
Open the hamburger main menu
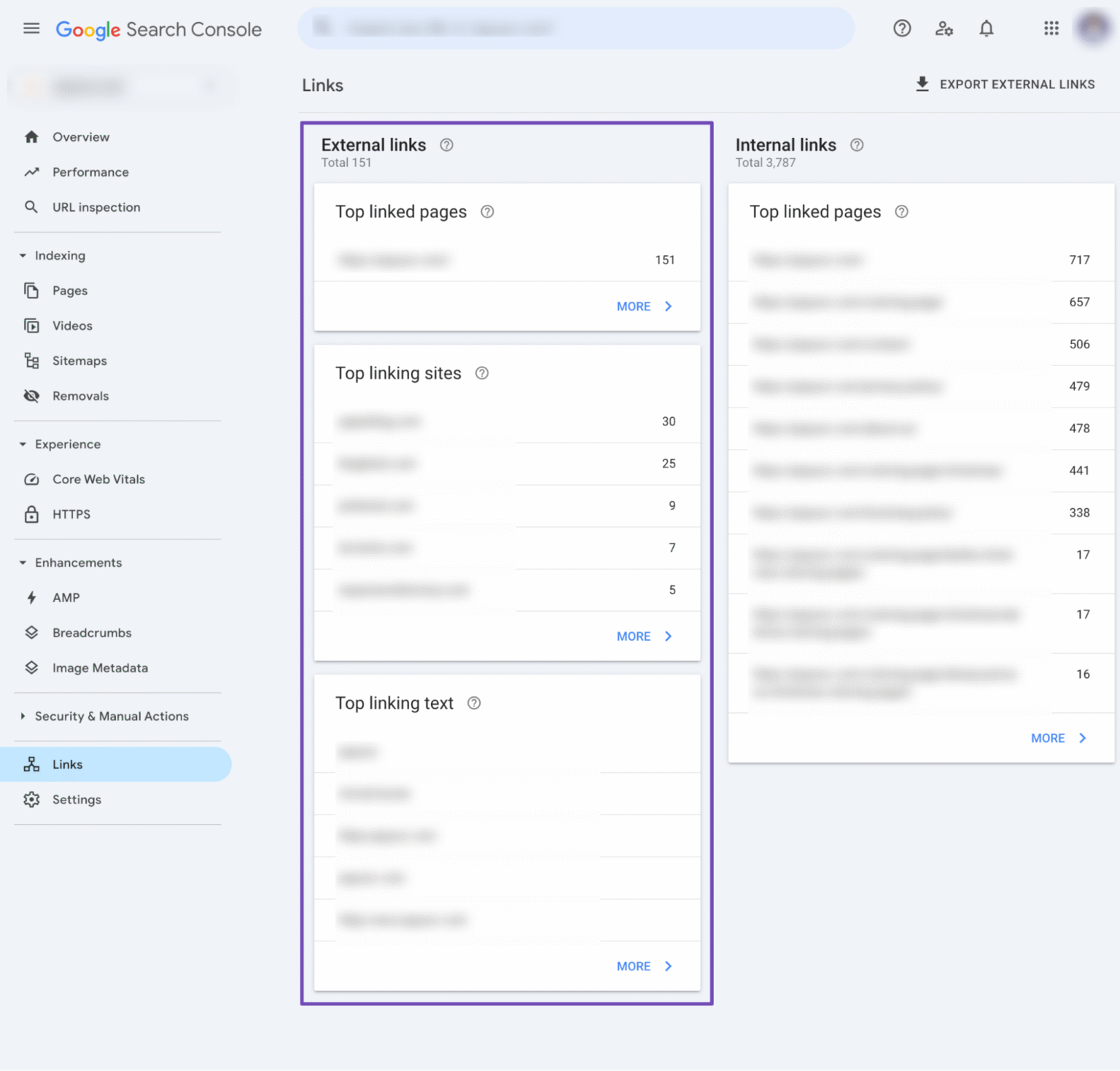point(31,28)
